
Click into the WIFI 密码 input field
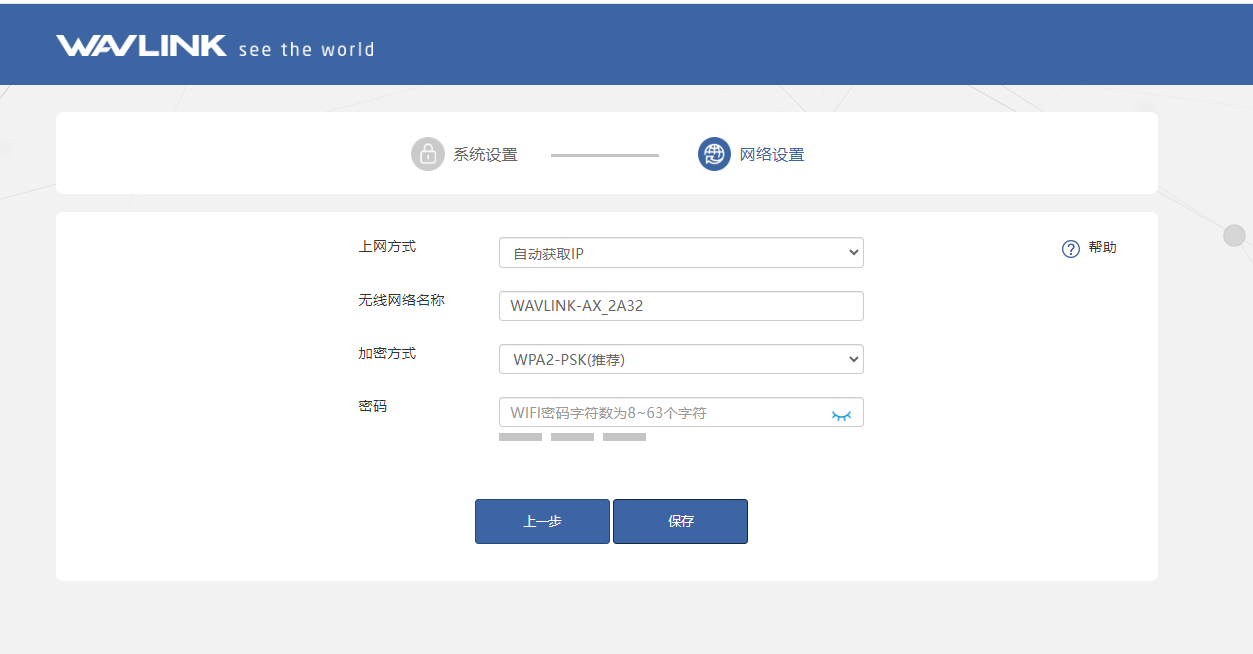coord(660,413)
